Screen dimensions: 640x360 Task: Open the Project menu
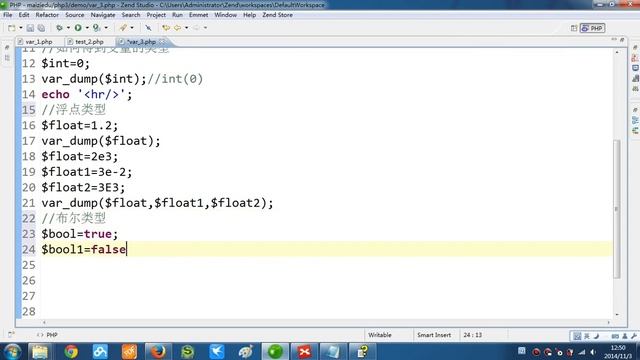[x=156, y=15]
